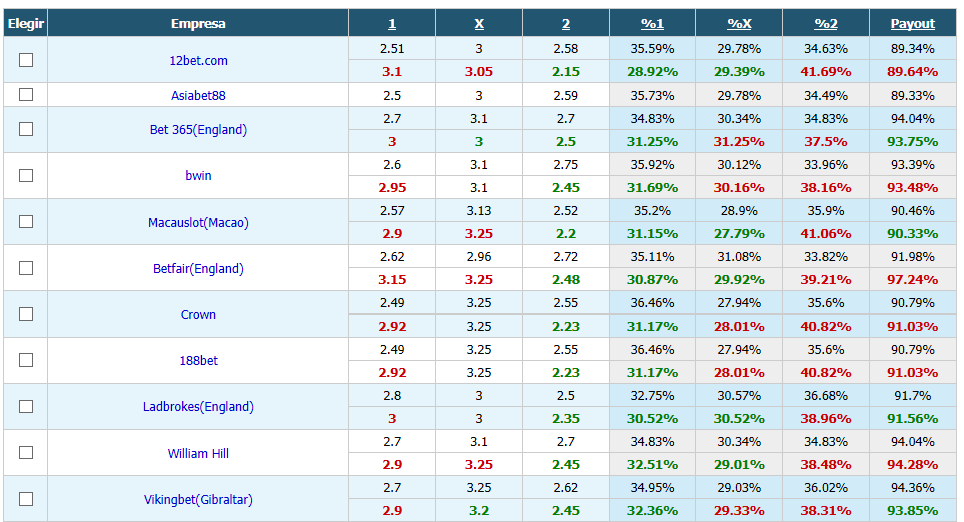Enable the bwin row checkbox
964x522 pixels.
click(x=26, y=175)
